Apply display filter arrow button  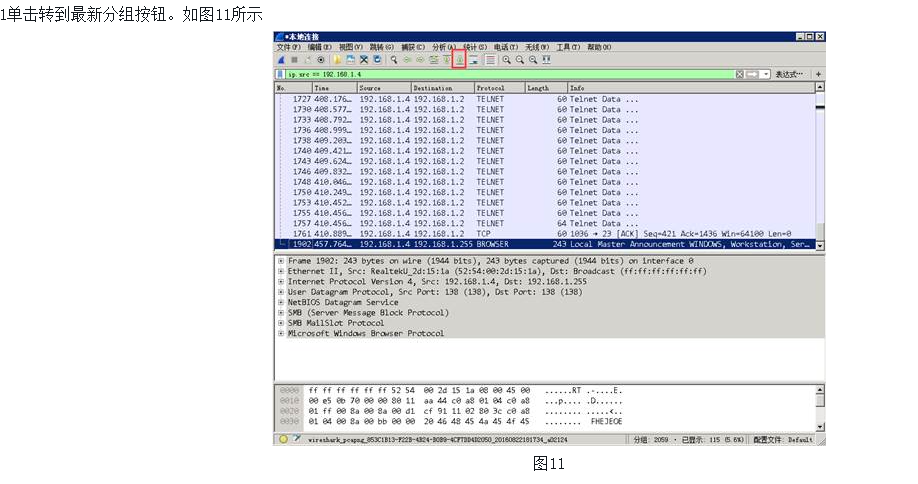(752, 74)
